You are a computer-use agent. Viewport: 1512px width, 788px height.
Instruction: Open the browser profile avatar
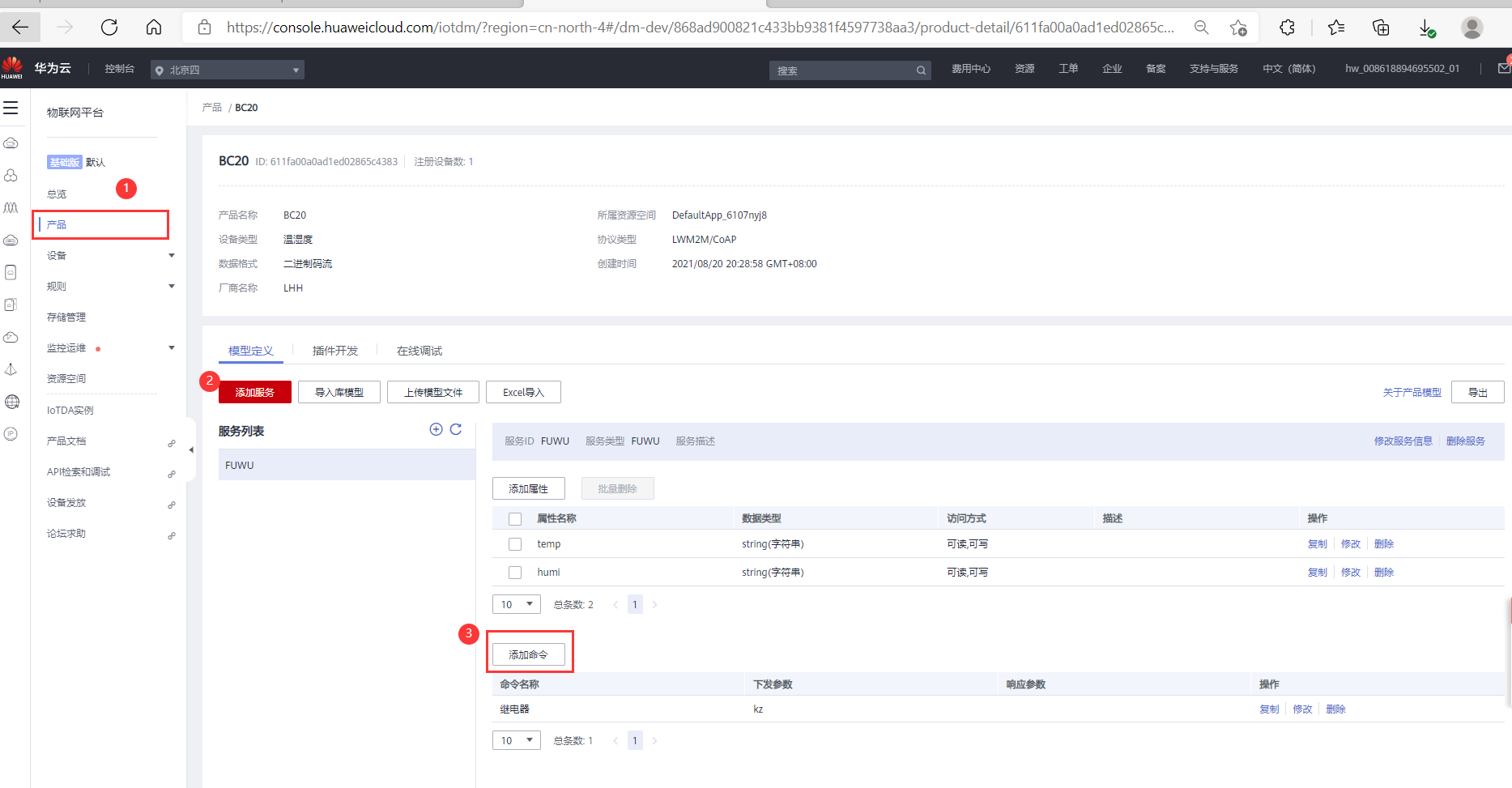coord(1472,28)
